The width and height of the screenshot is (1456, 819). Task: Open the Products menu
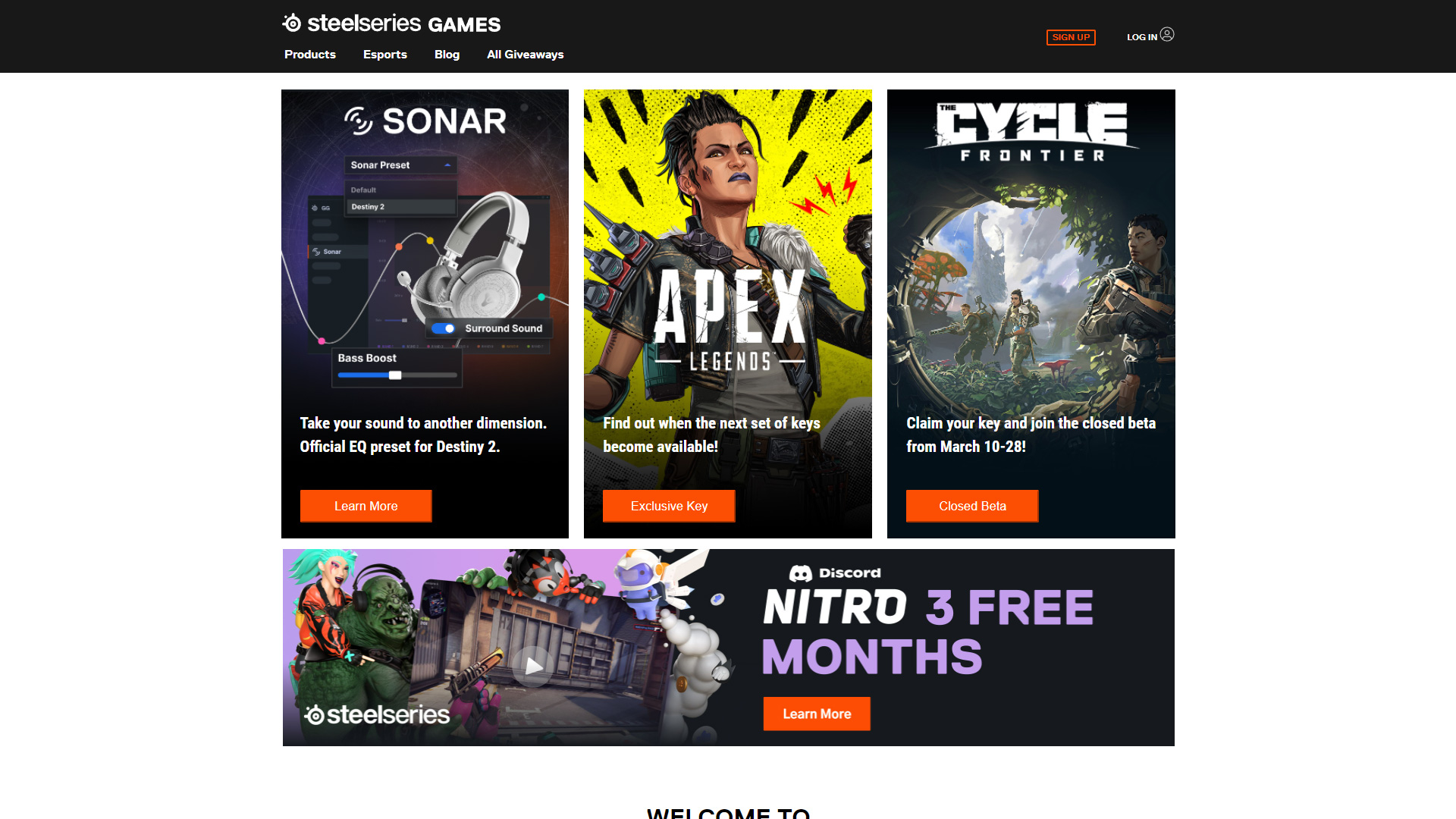click(310, 55)
